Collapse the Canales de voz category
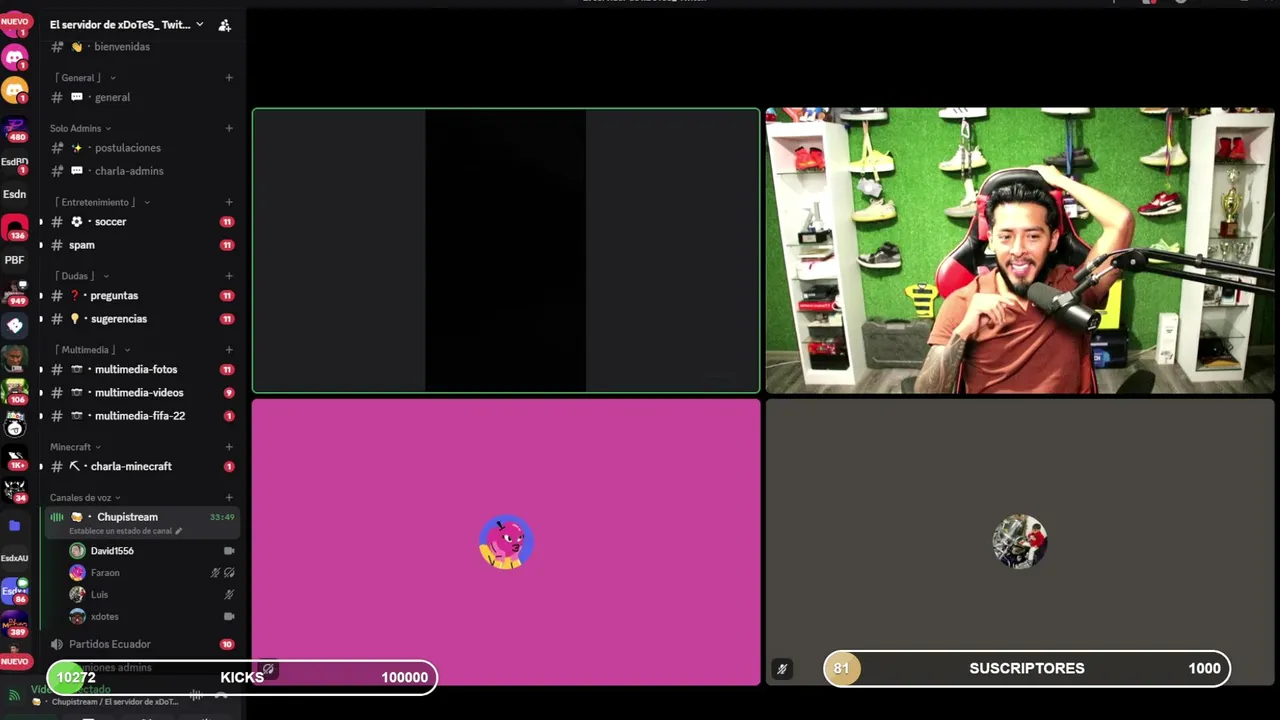The height and width of the screenshot is (720, 1280). pyautogui.click(x=85, y=498)
